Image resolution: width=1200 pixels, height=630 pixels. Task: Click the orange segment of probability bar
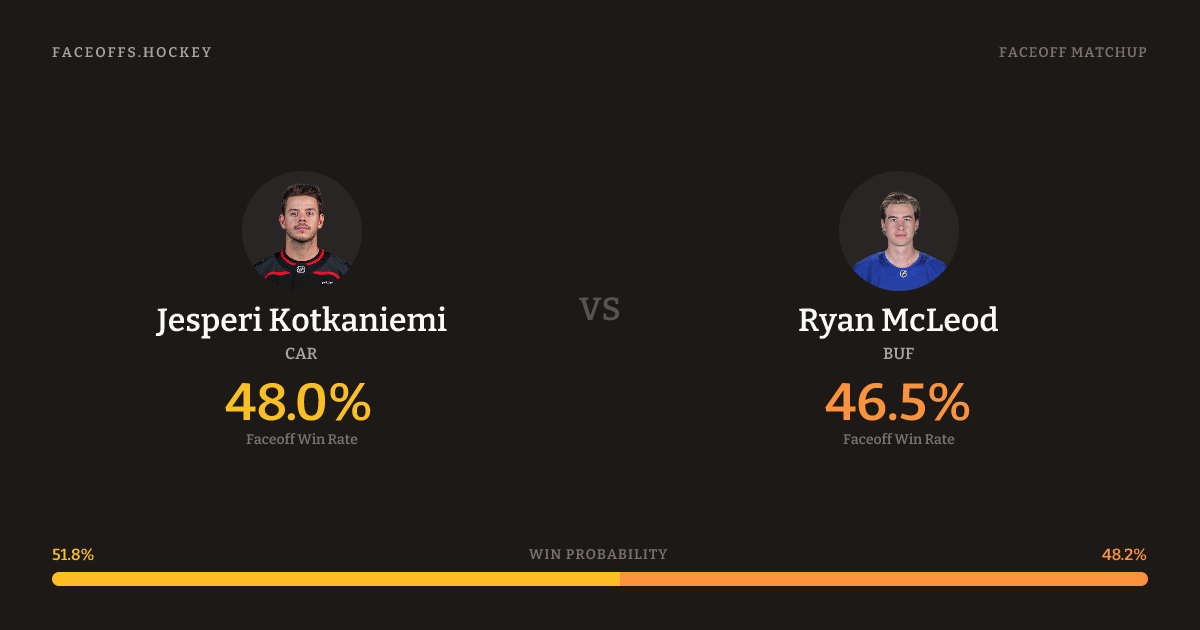coord(884,579)
